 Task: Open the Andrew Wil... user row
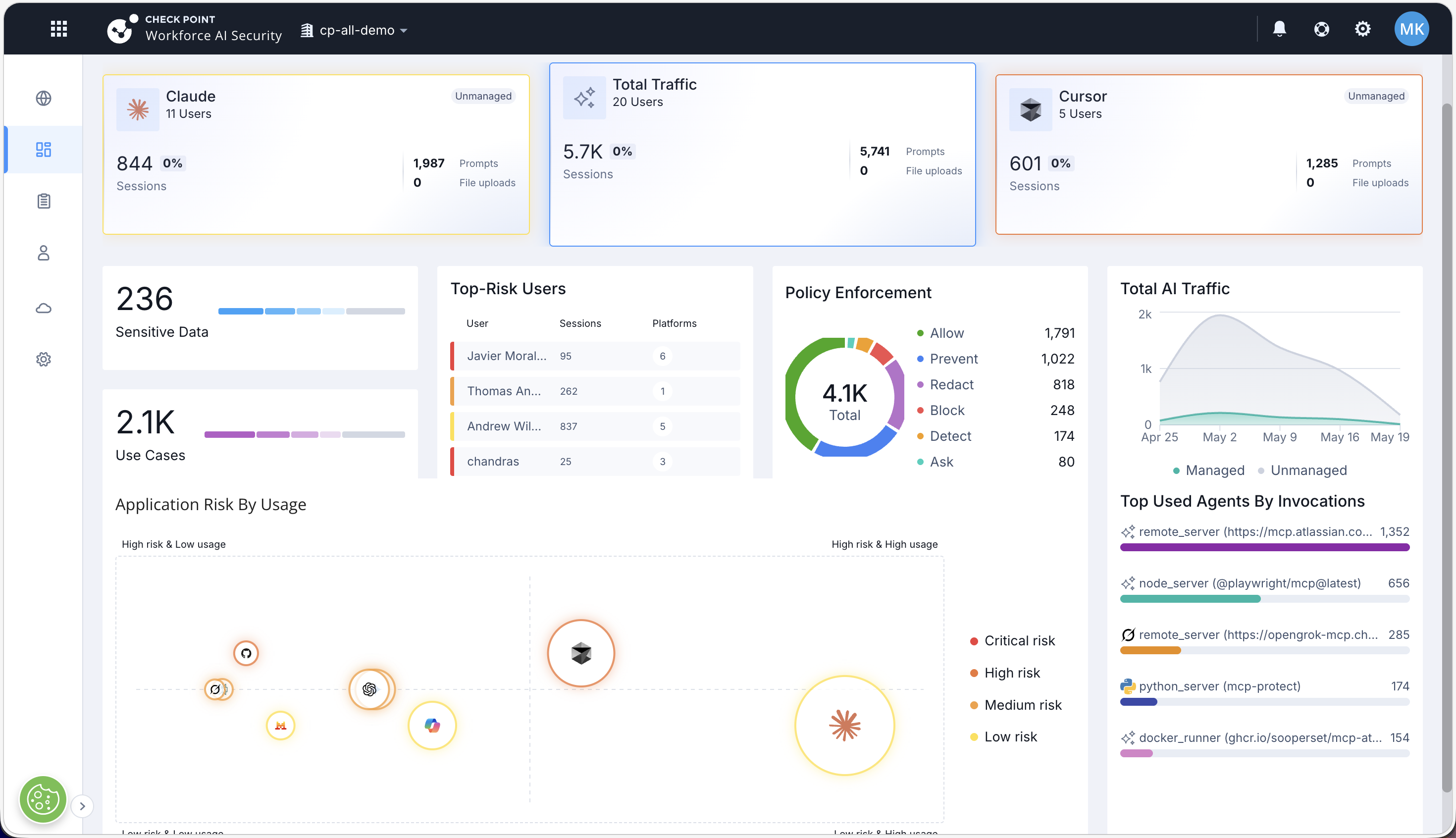click(x=595, y=426)
